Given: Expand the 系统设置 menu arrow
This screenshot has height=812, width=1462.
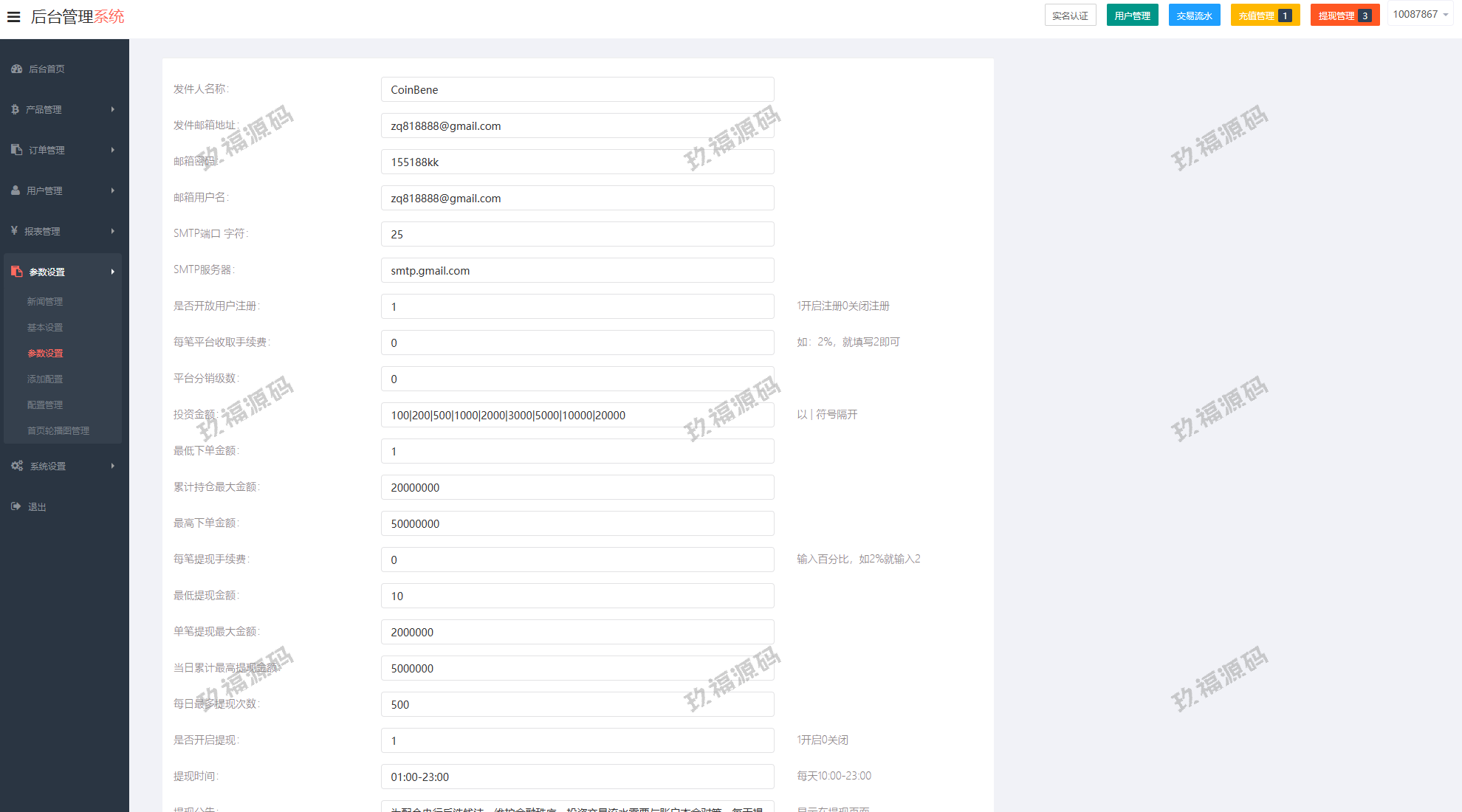Looking at the screenshot, I should pos(113,466).
